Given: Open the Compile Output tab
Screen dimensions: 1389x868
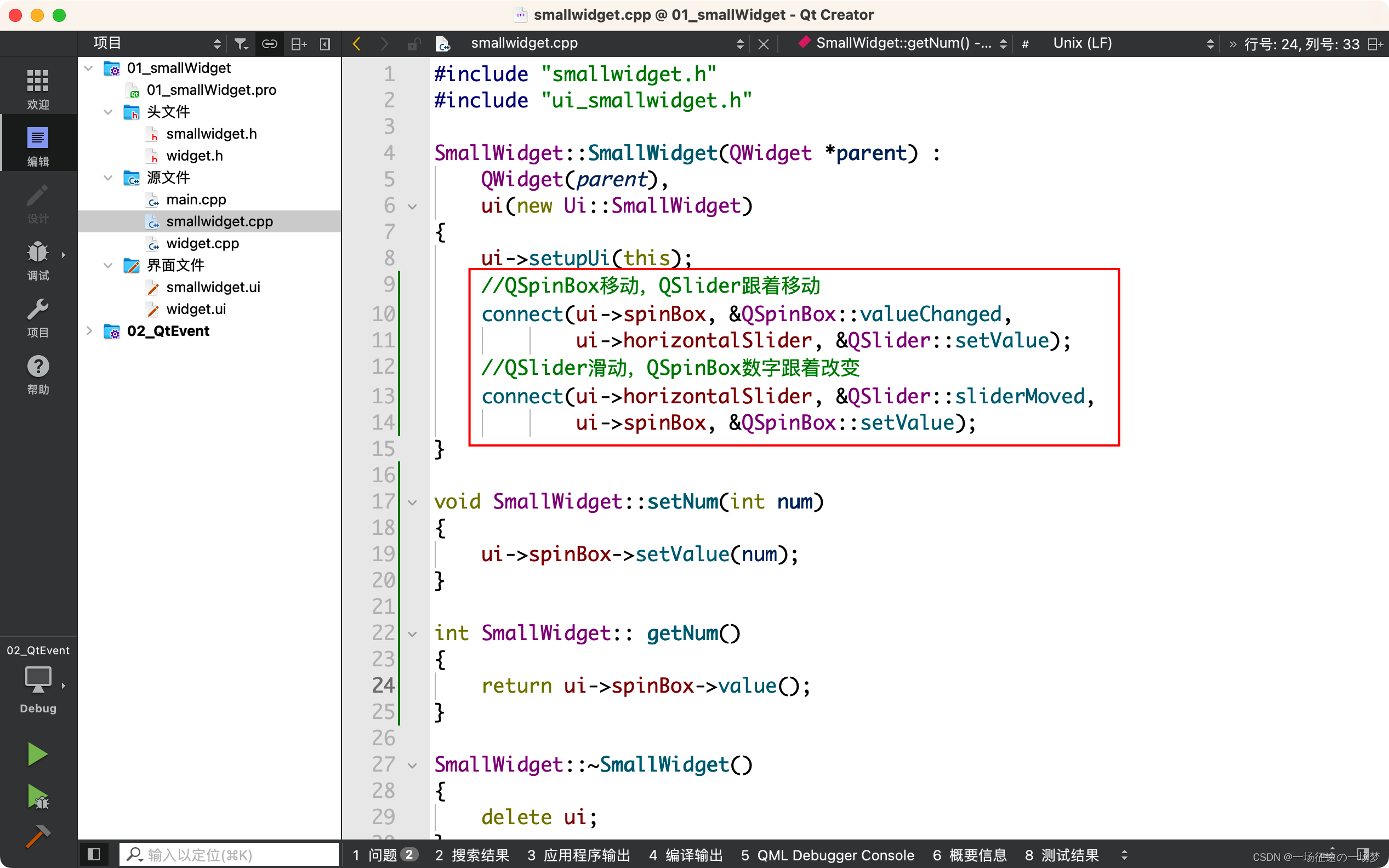Looking at the screenshot, I should [686, 855].
